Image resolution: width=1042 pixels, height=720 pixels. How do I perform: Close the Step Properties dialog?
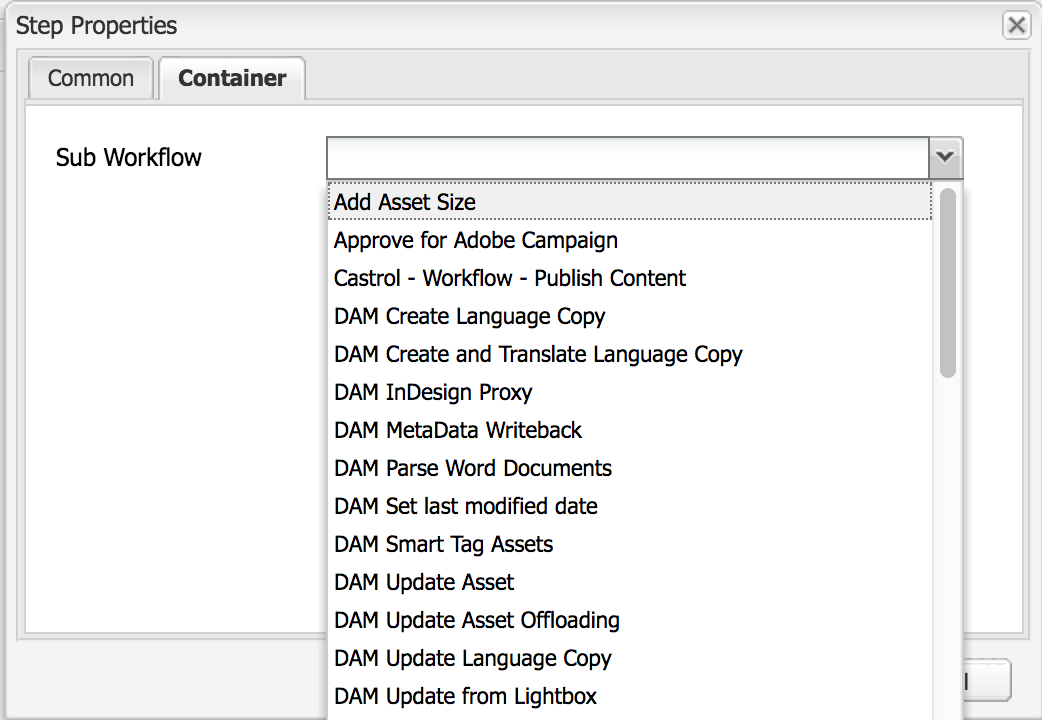coord(1016,25)
